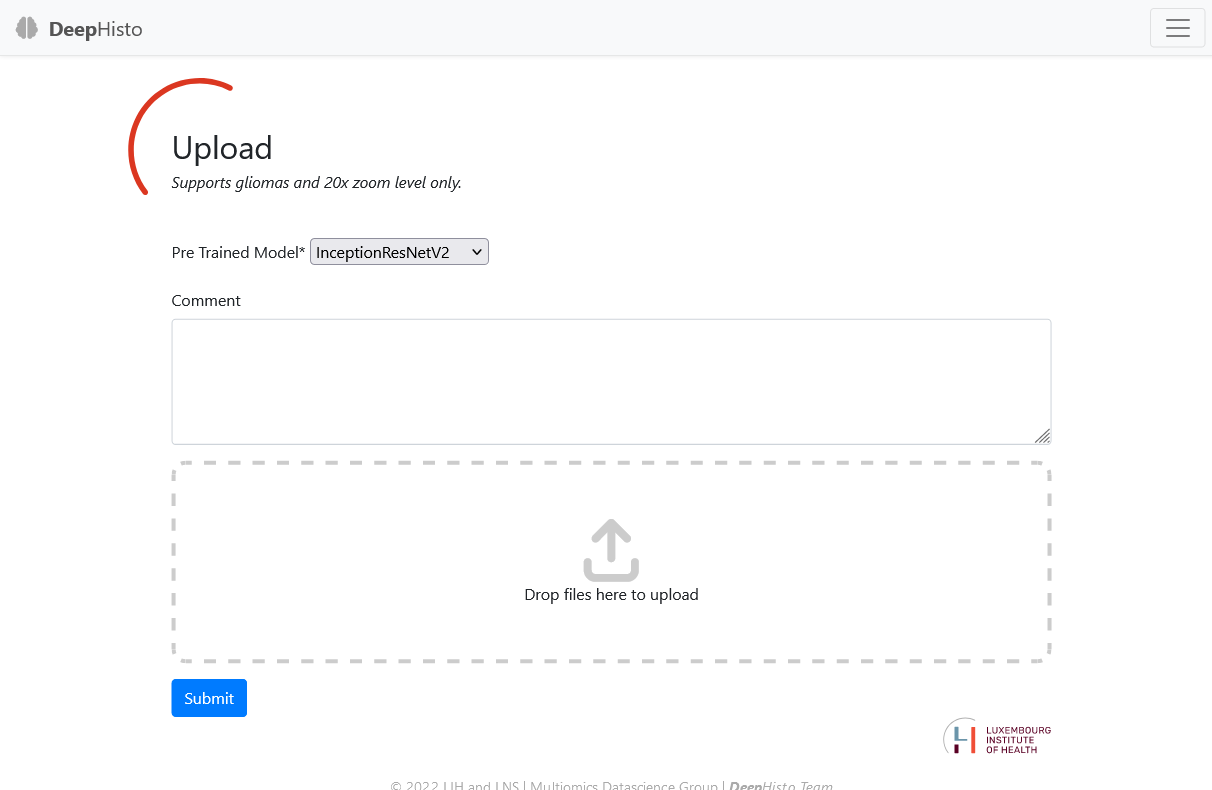Click the upload arrow icon
The width and height of the screenshot is (1212, 790).
pyautogui.click(x=611, y=550)
